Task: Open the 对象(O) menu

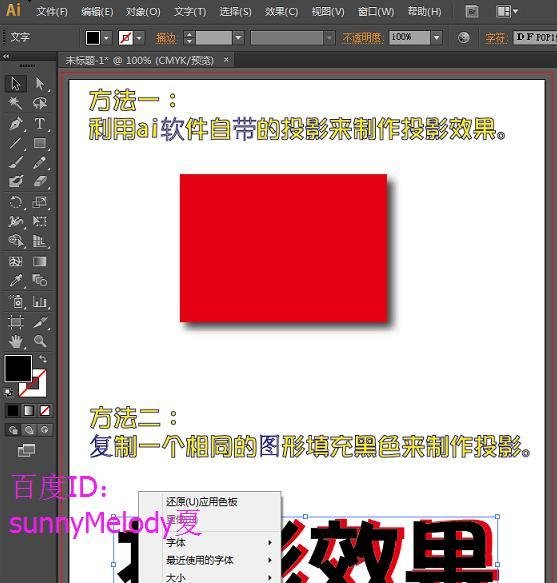Action: 143,12
